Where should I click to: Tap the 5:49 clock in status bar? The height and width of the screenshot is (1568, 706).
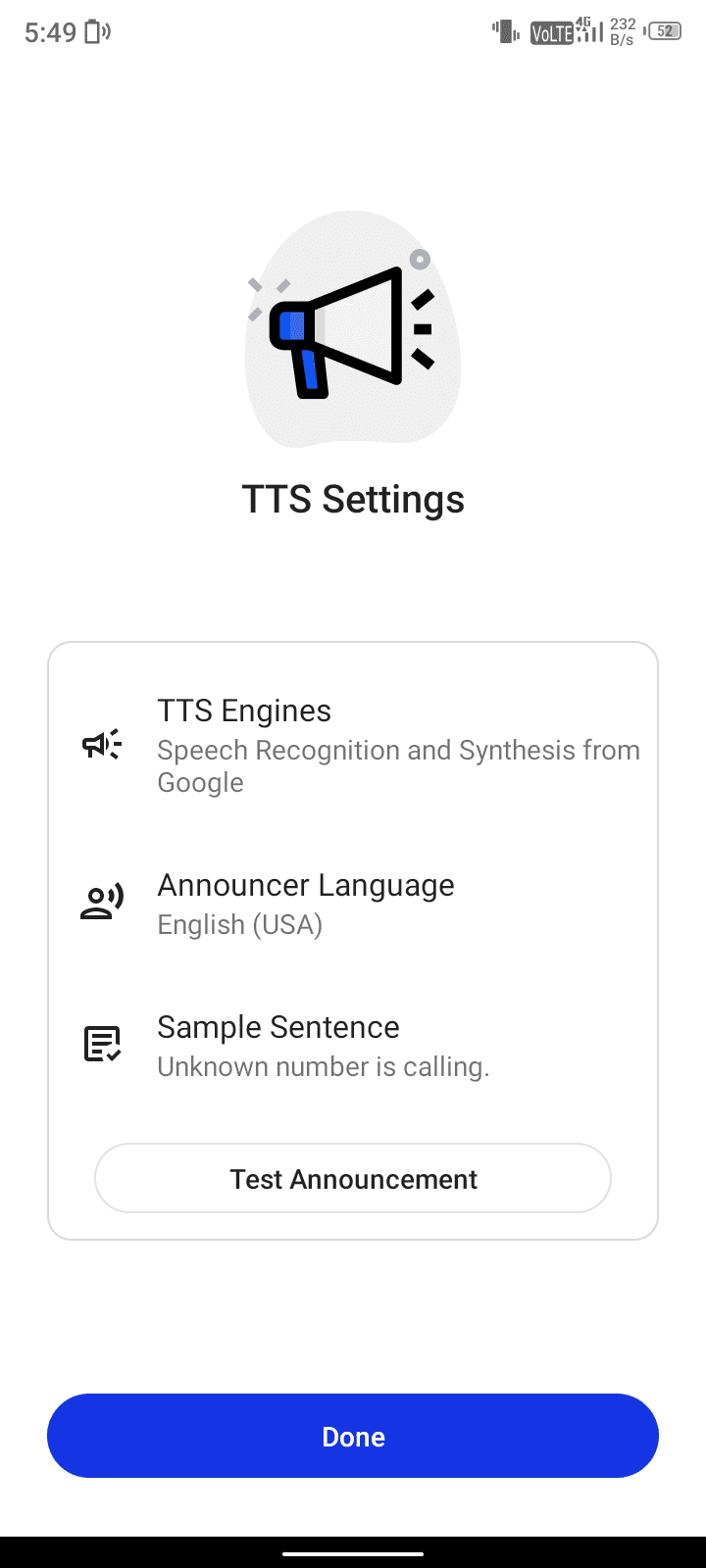pos(50,32)
